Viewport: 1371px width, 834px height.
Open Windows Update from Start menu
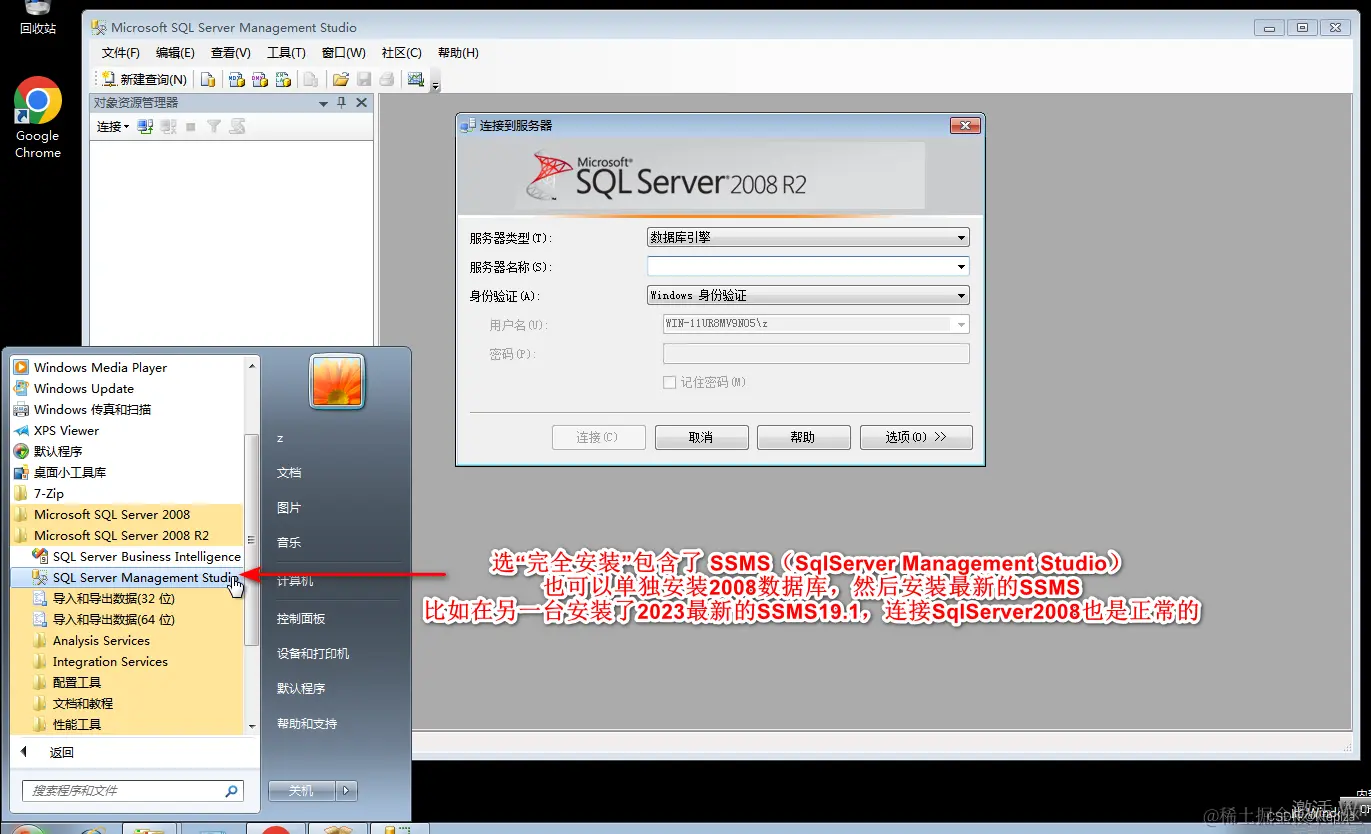click(x=126, y=389)
